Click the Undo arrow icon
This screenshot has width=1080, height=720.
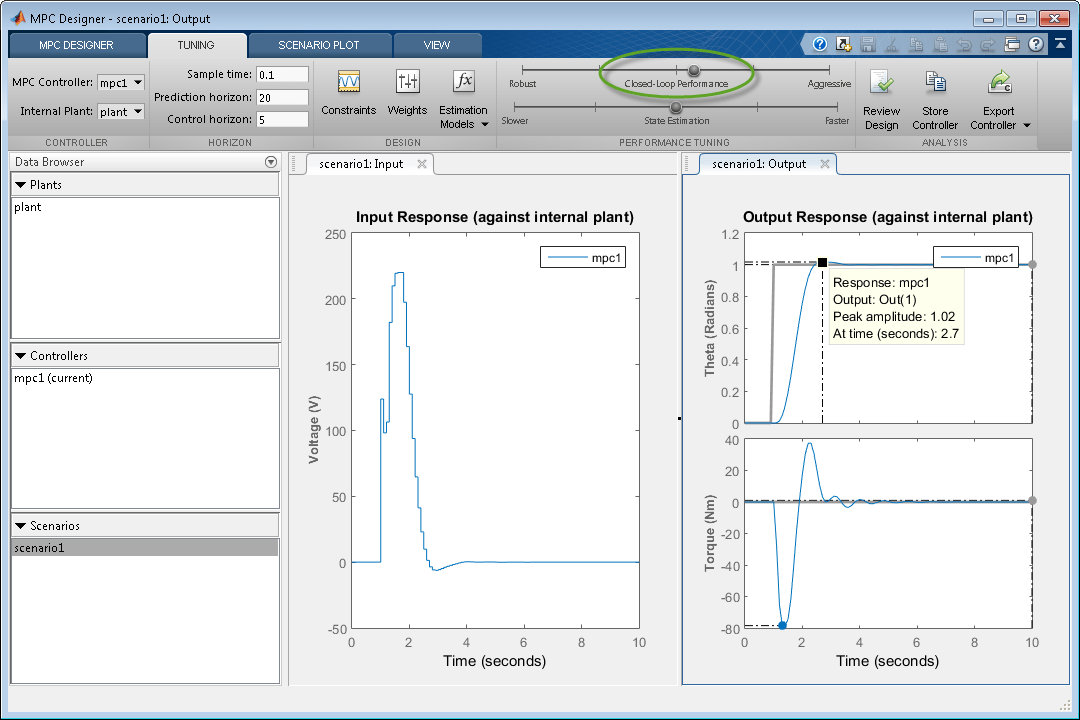click(x=965, y=45)
